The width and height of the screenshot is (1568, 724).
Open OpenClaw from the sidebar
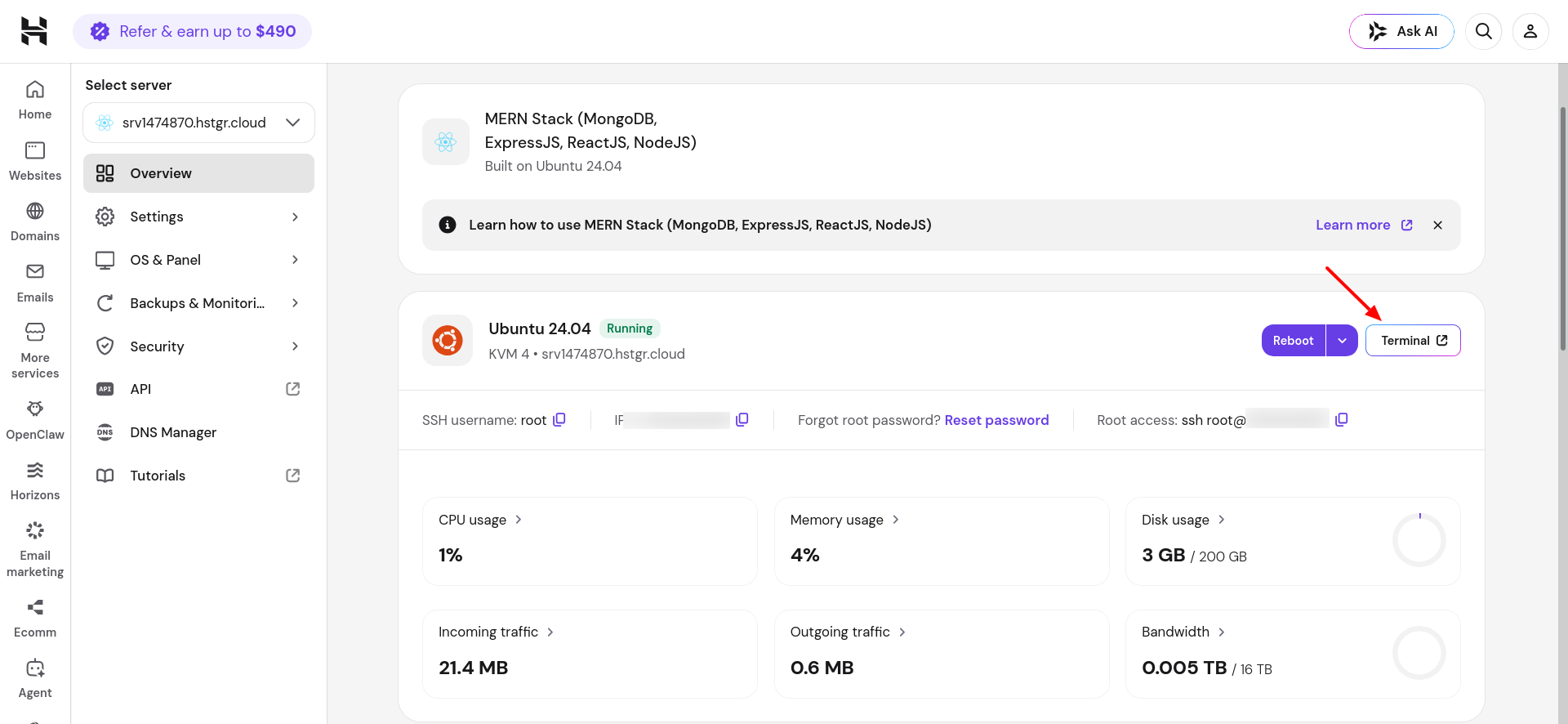[35, 420]
